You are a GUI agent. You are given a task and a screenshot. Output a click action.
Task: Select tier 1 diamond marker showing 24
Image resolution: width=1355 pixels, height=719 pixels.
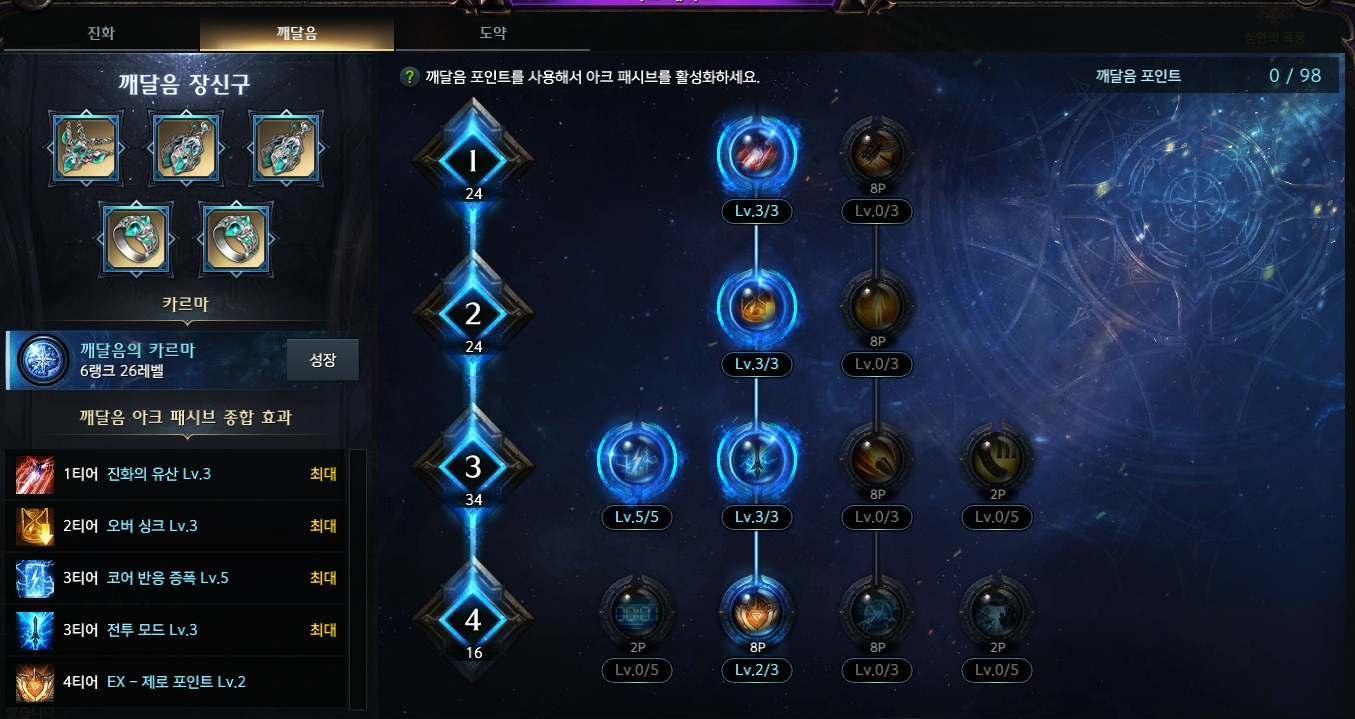click(x=473, y=160)
